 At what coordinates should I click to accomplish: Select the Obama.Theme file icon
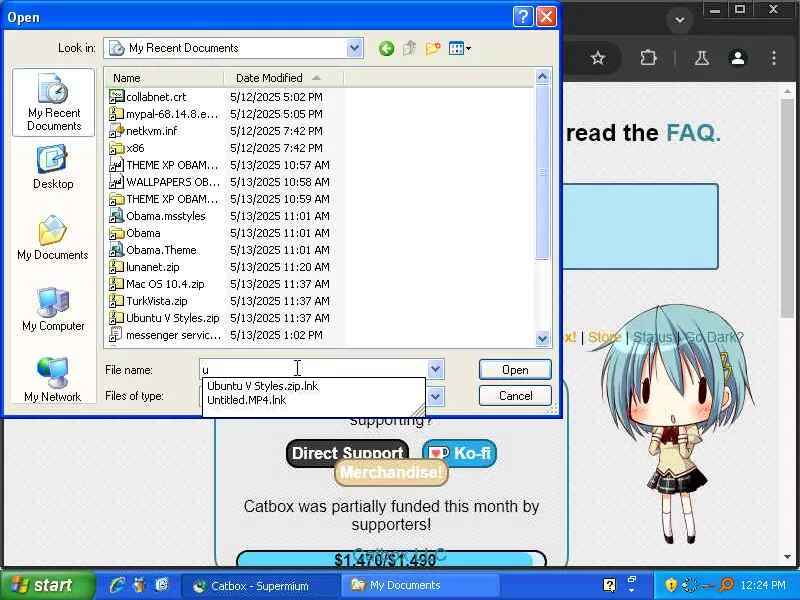pos(116,250)
